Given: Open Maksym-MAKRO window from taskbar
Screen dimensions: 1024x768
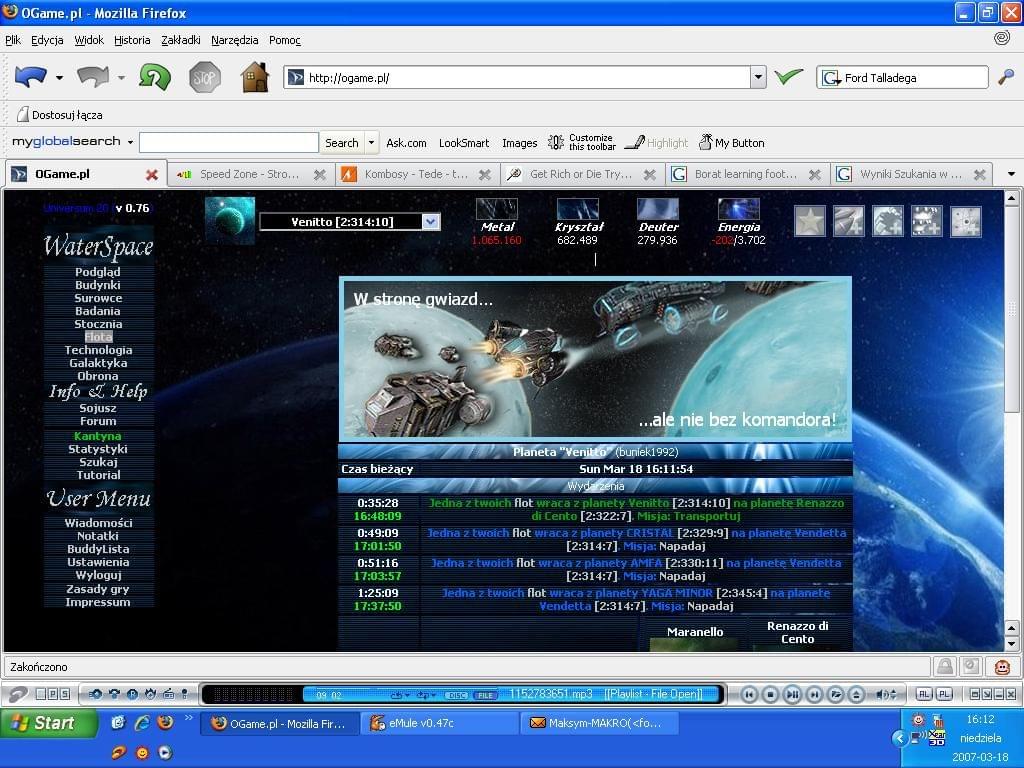Looking at the screenshot, I should coord(600,723).
